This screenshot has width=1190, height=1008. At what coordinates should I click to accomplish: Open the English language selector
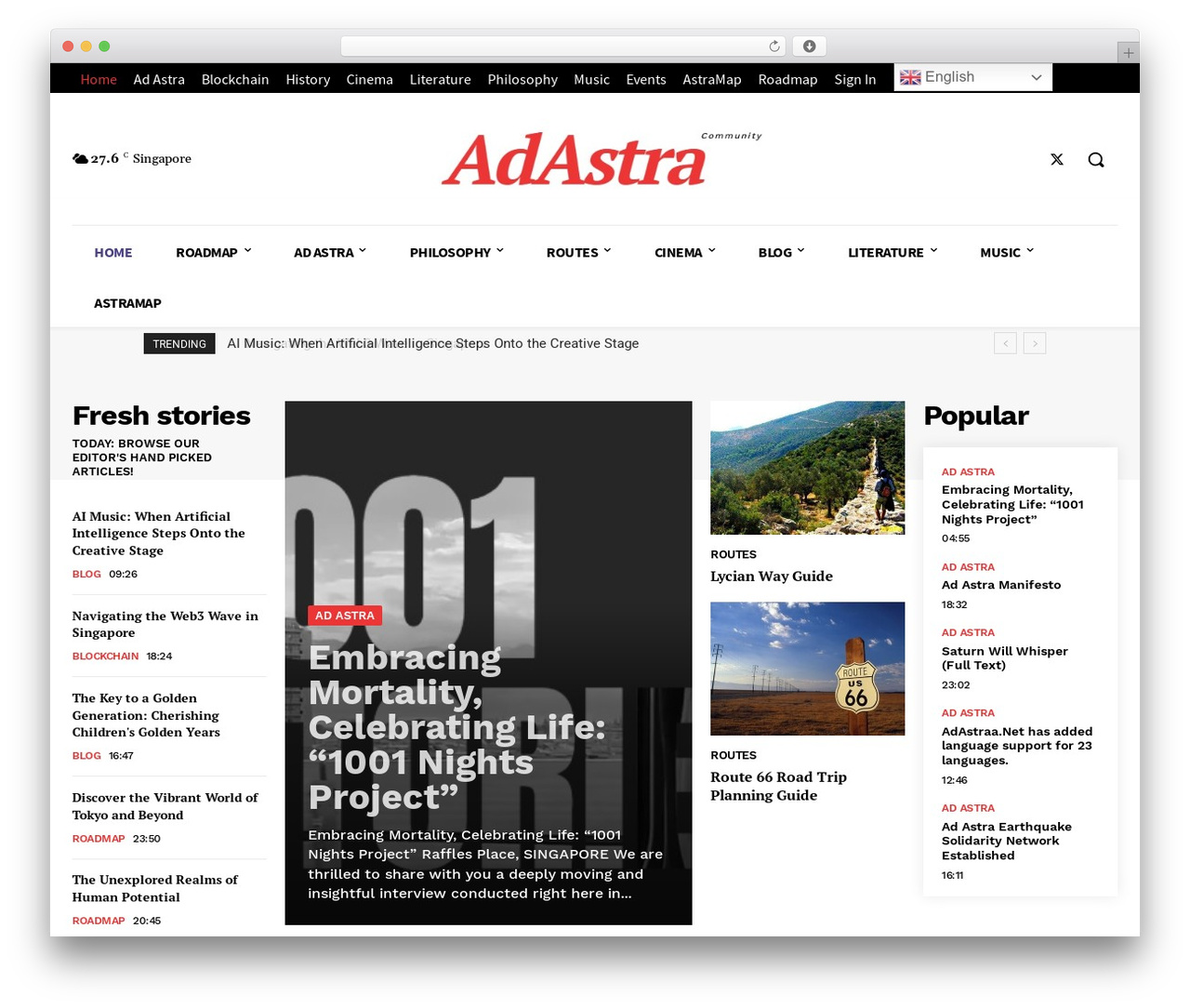(972, 77)
